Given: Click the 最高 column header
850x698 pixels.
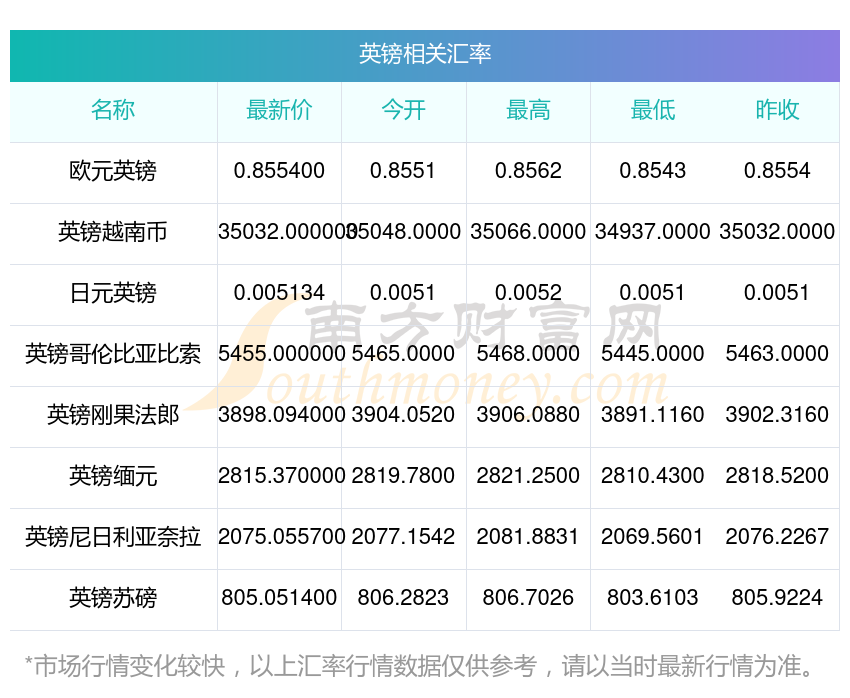Looking at the screenshot, I should (528, 110).
